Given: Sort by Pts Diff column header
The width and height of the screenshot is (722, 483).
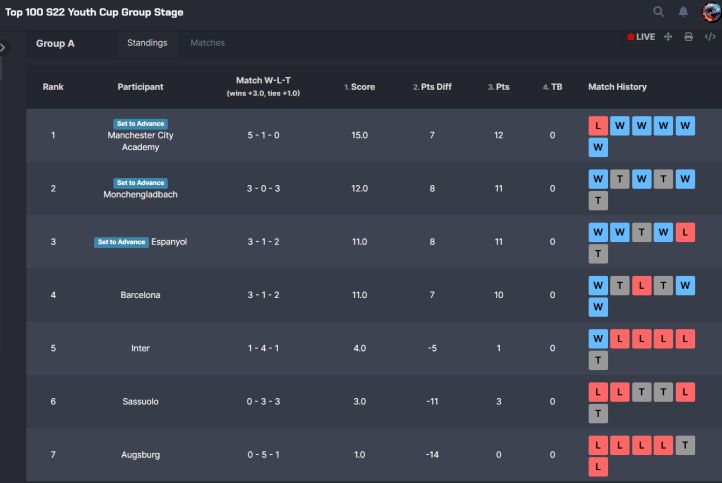Looking at the screenshot, I should [x=434, y=87].
